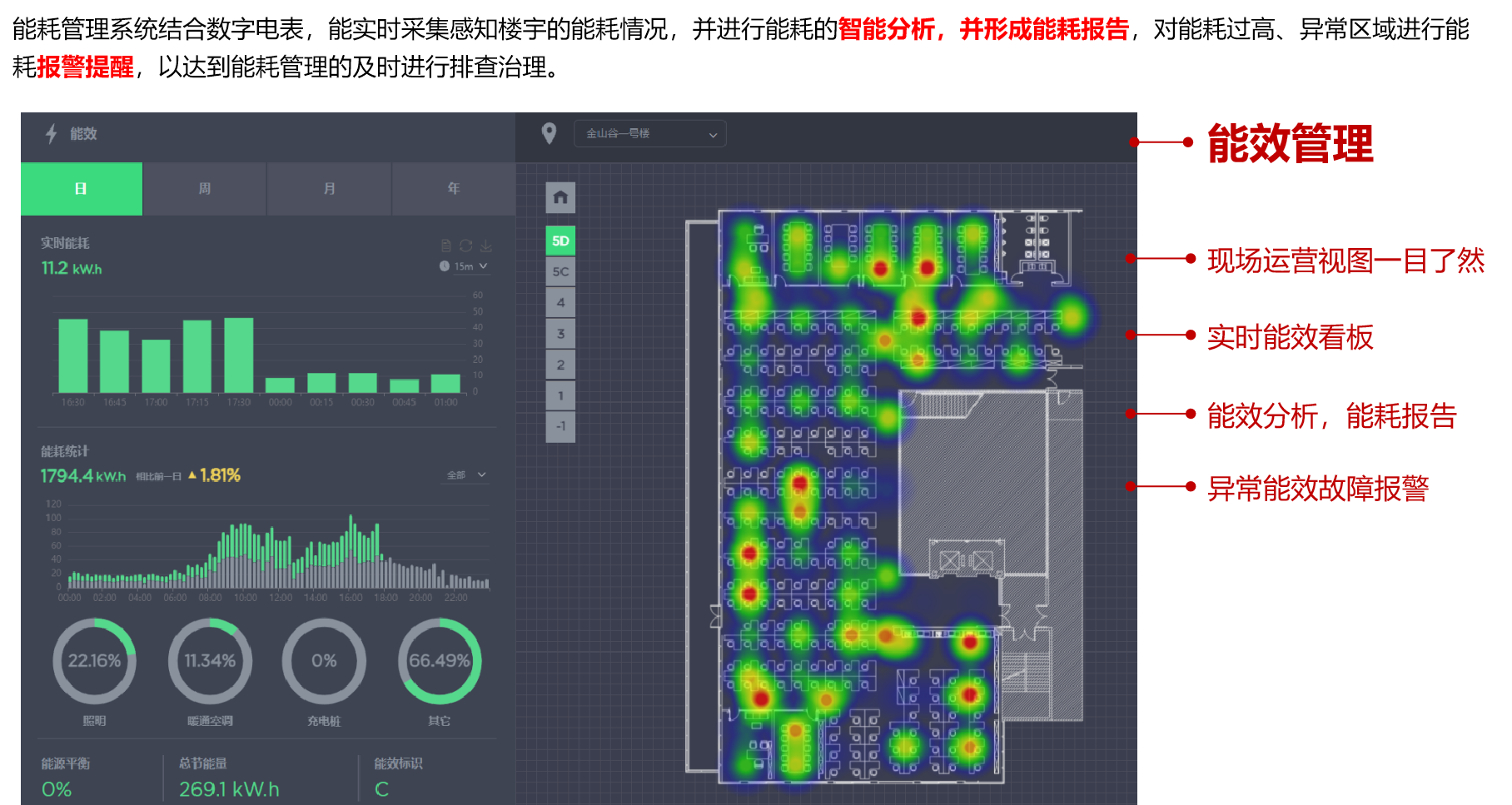Open the 金山谷一号楼 building dropdown
1512x805 pixels.
point(649,134)
